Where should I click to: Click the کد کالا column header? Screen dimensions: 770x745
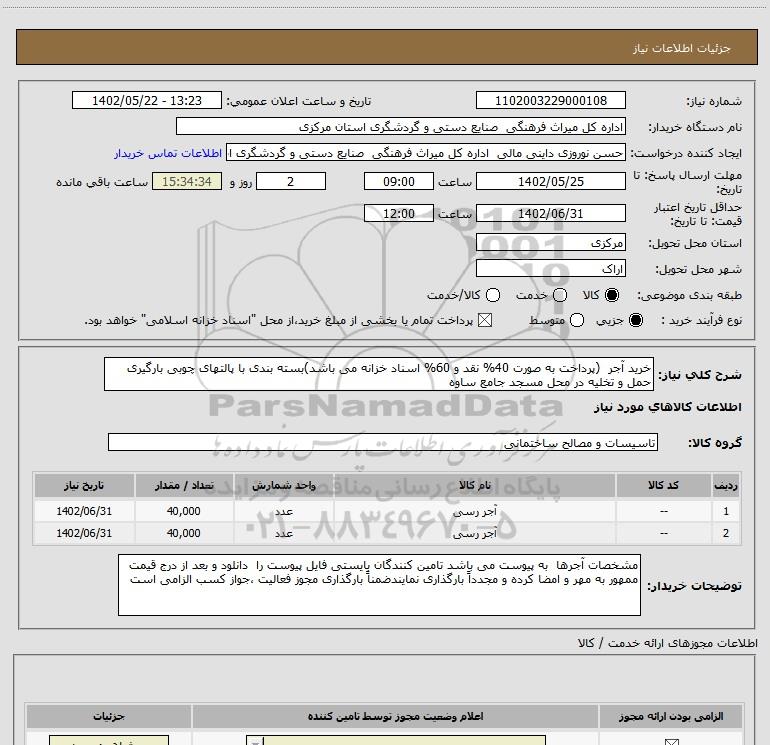(663, 485)
